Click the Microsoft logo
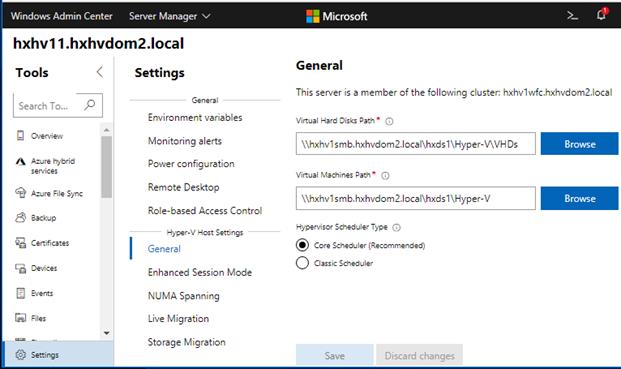The width and height of the screenshot is (621, 369). [x=337, y=16]
